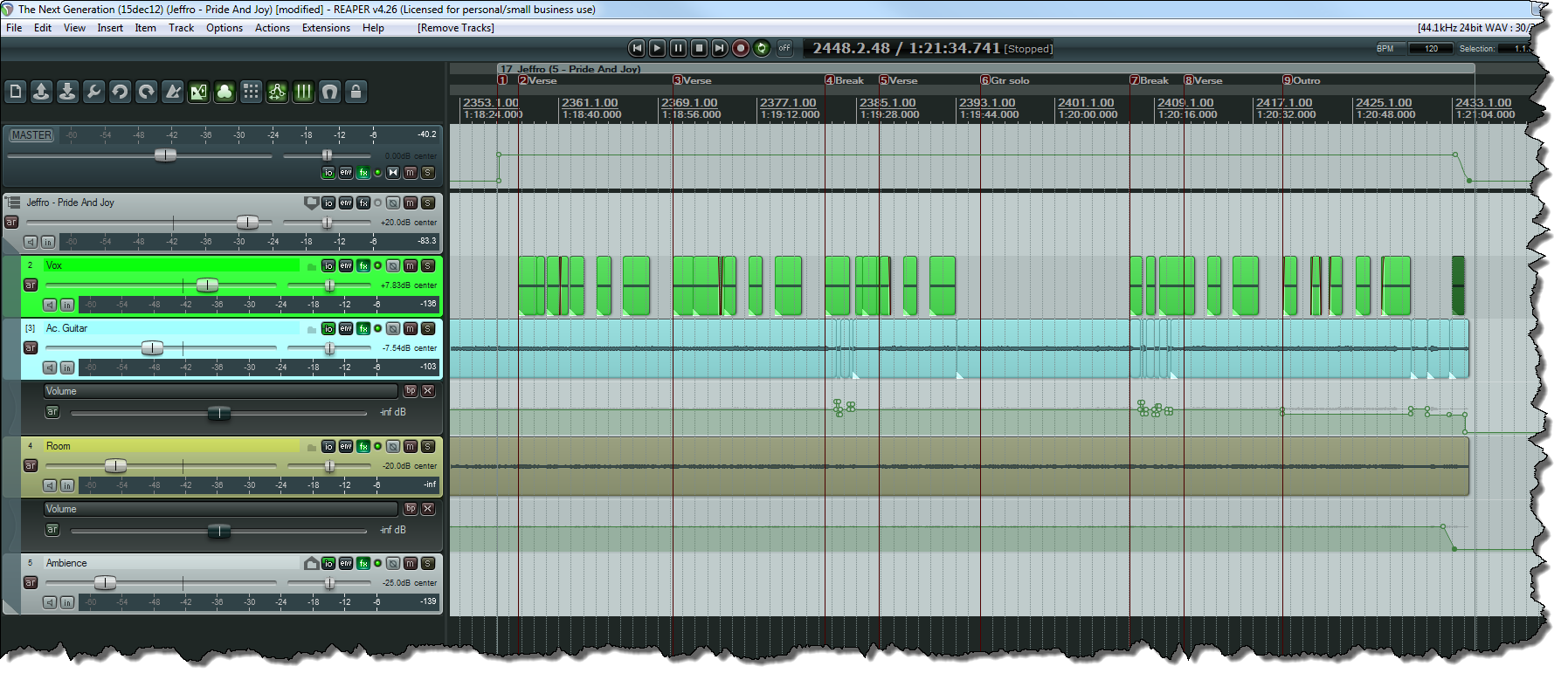Click the Room track folder compact icon
Image resolution: width=1568 pixels, height=680 pixels.
(311, 447)
